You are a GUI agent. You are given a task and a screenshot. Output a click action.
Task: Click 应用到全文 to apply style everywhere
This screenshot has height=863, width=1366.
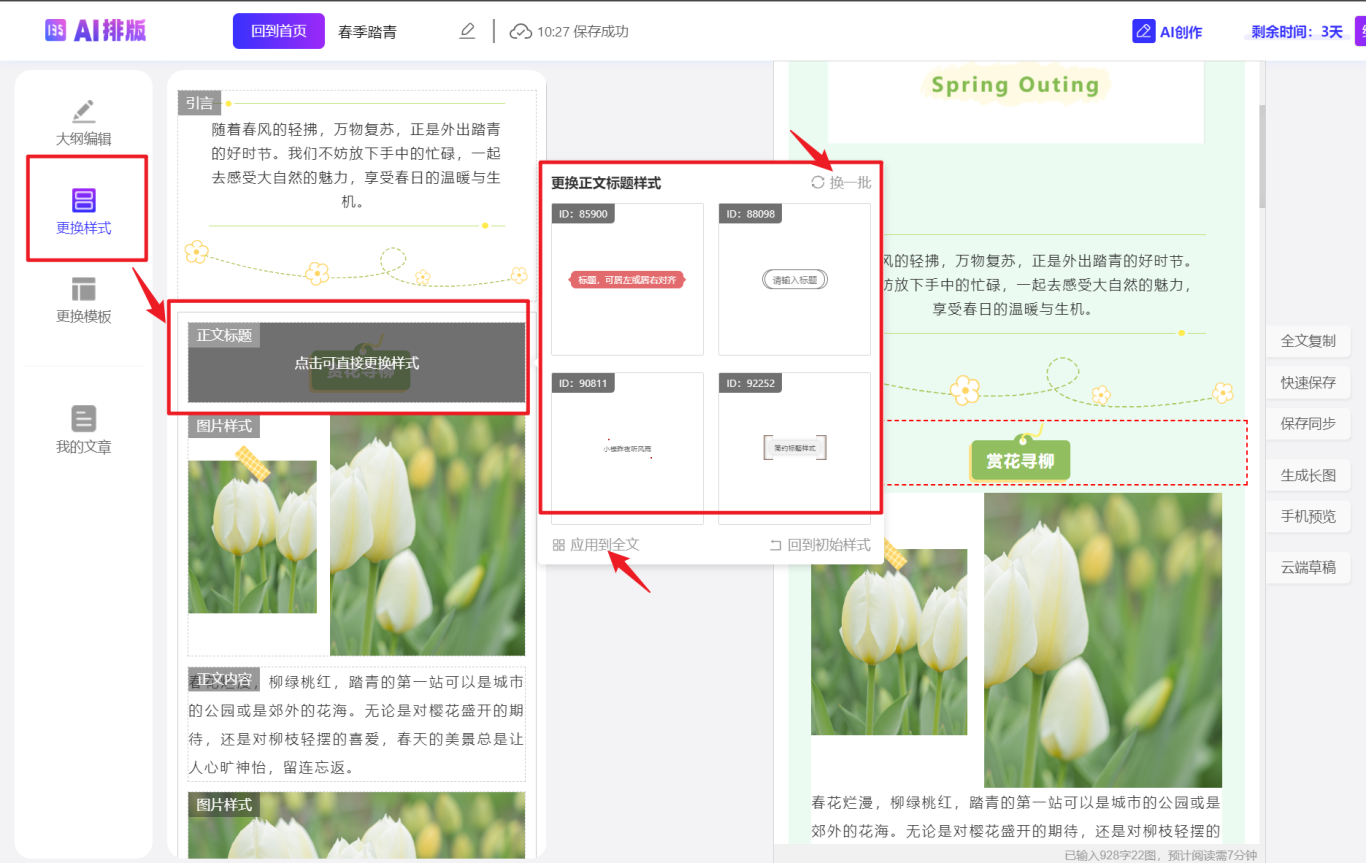[x=596, y=545]
